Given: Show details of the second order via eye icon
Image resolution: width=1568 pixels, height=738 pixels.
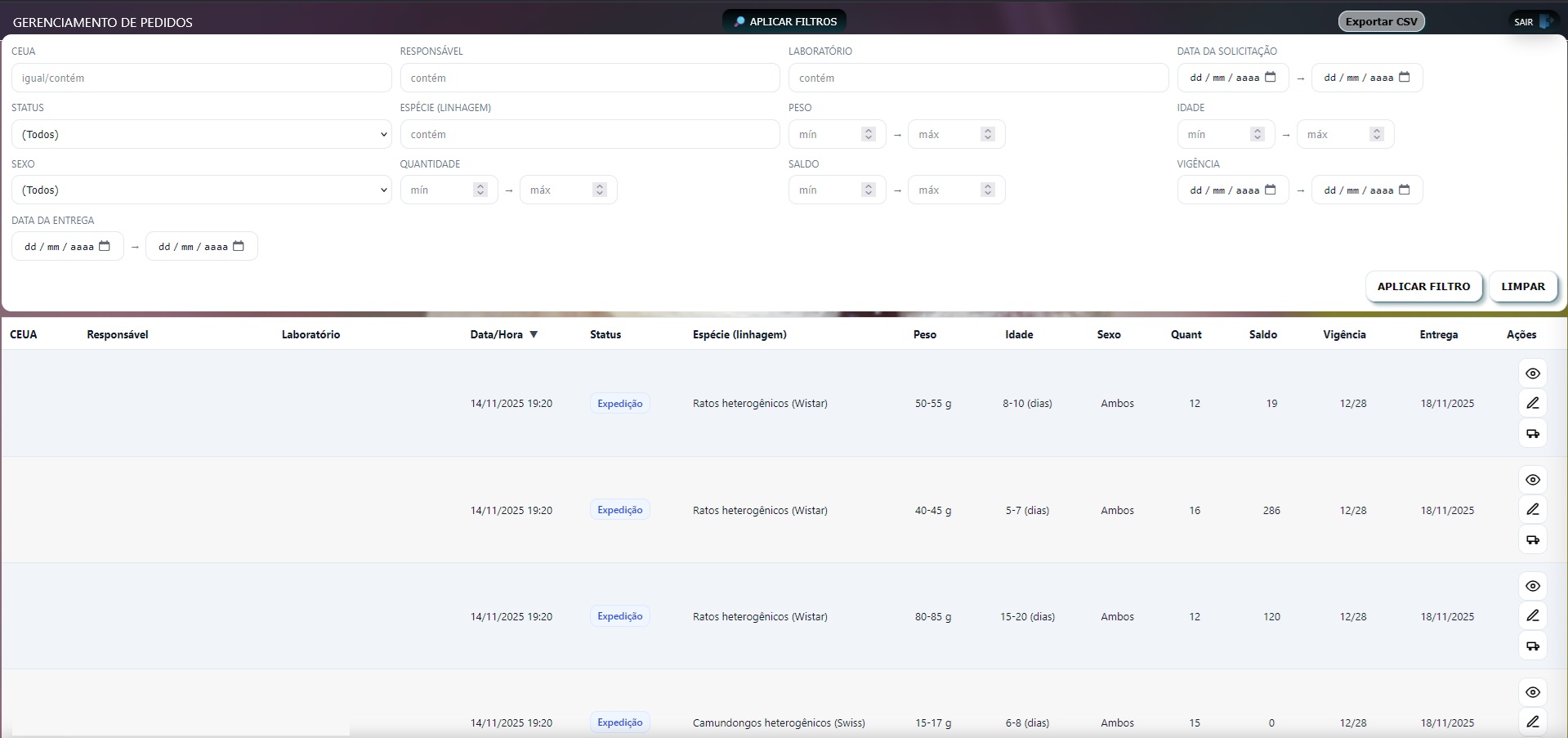Looking at the screenshot, I should tap(1532, 480).
